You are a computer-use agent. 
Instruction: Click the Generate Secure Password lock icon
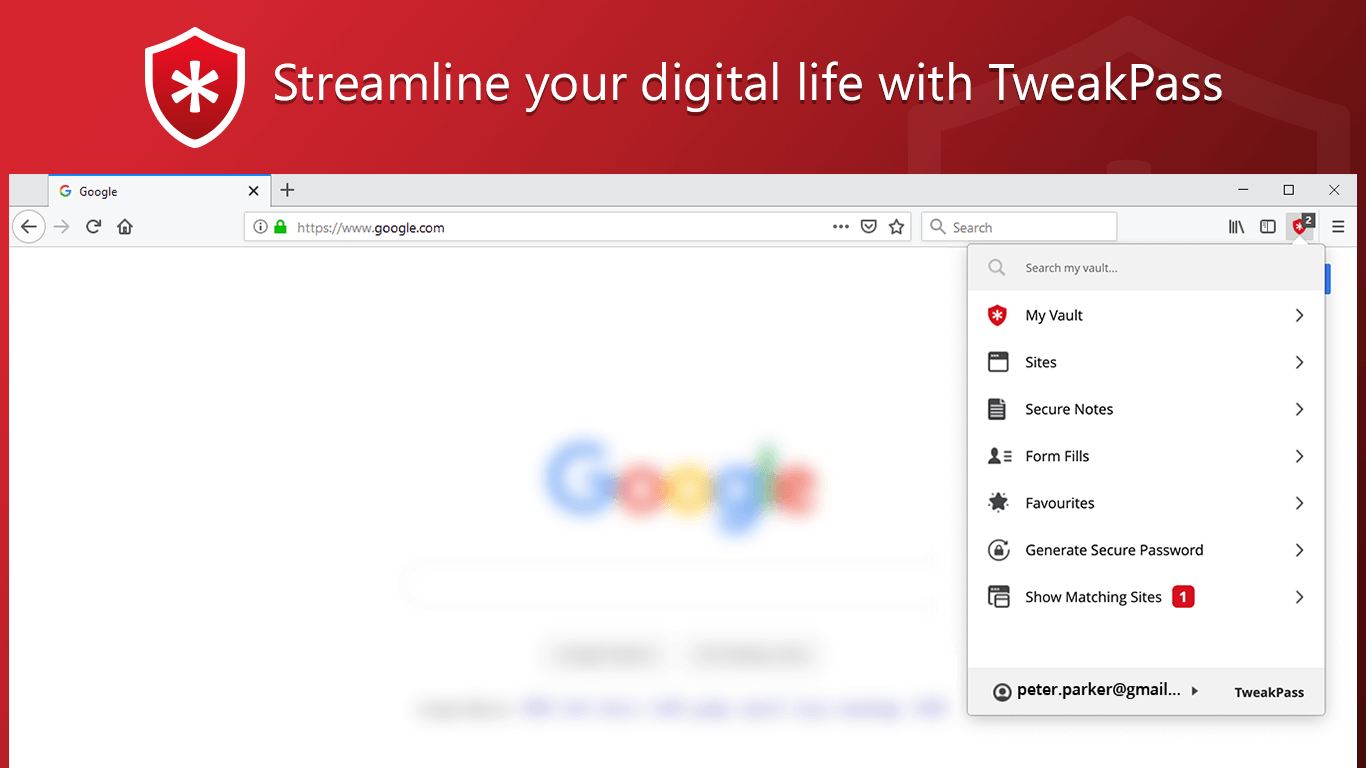[x=998, y=550]
